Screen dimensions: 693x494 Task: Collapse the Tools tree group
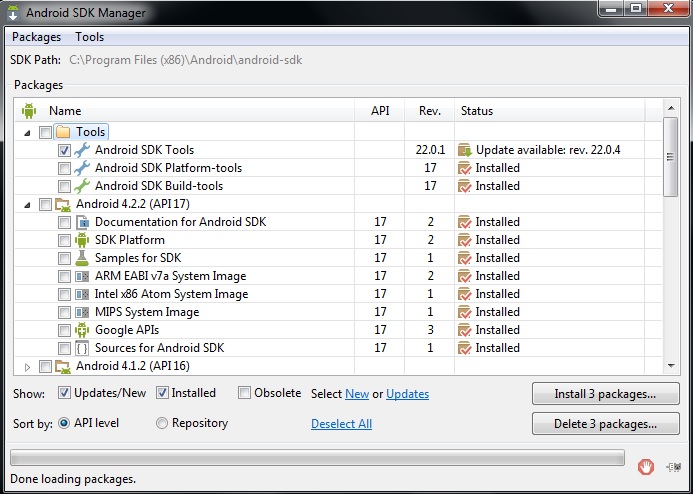(x=27, y=132)
